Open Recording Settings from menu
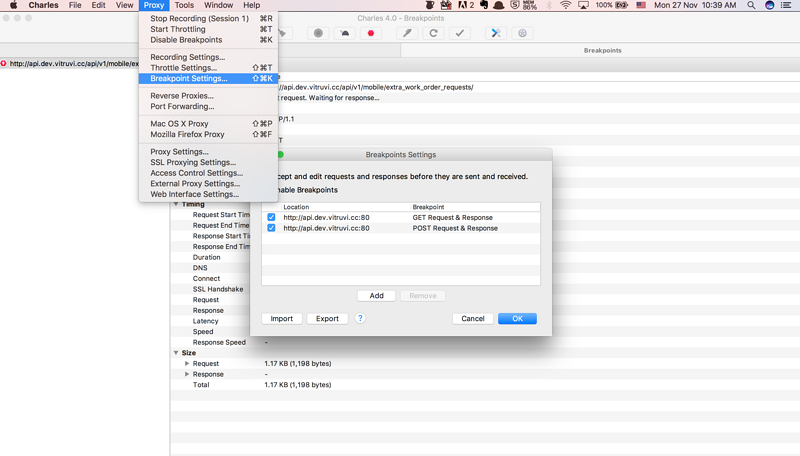Image resolution: width=800 pixels, height=456 pixels. coord(208,57)
